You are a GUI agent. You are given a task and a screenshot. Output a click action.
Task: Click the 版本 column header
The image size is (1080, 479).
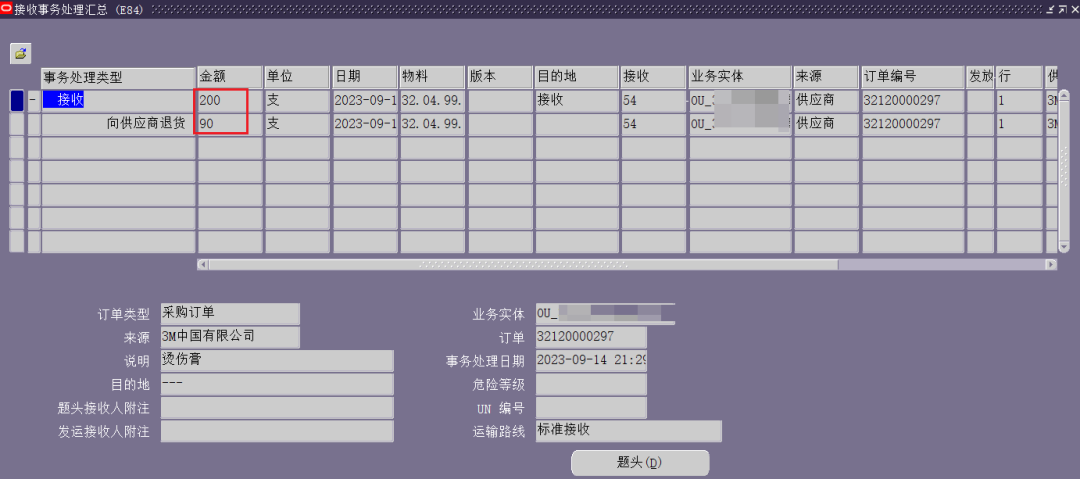point(500,77)
